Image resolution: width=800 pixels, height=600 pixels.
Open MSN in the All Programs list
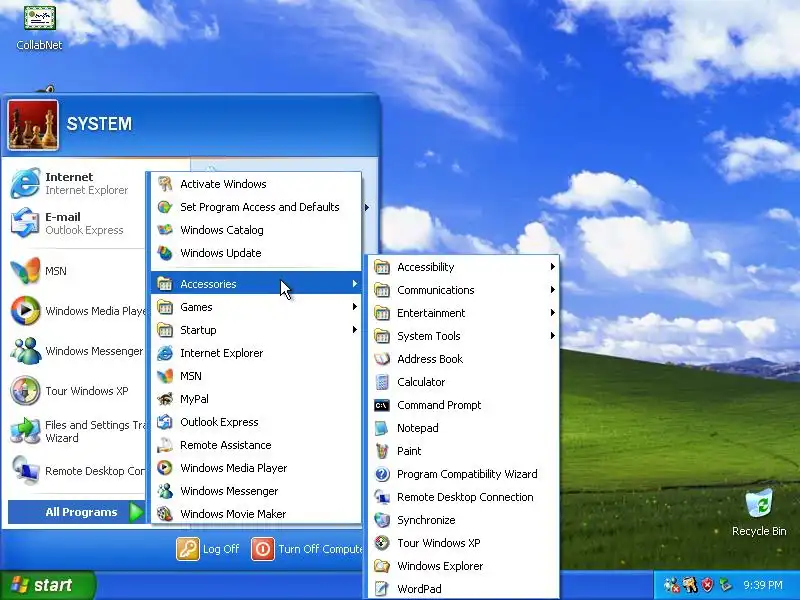(256, 376)
